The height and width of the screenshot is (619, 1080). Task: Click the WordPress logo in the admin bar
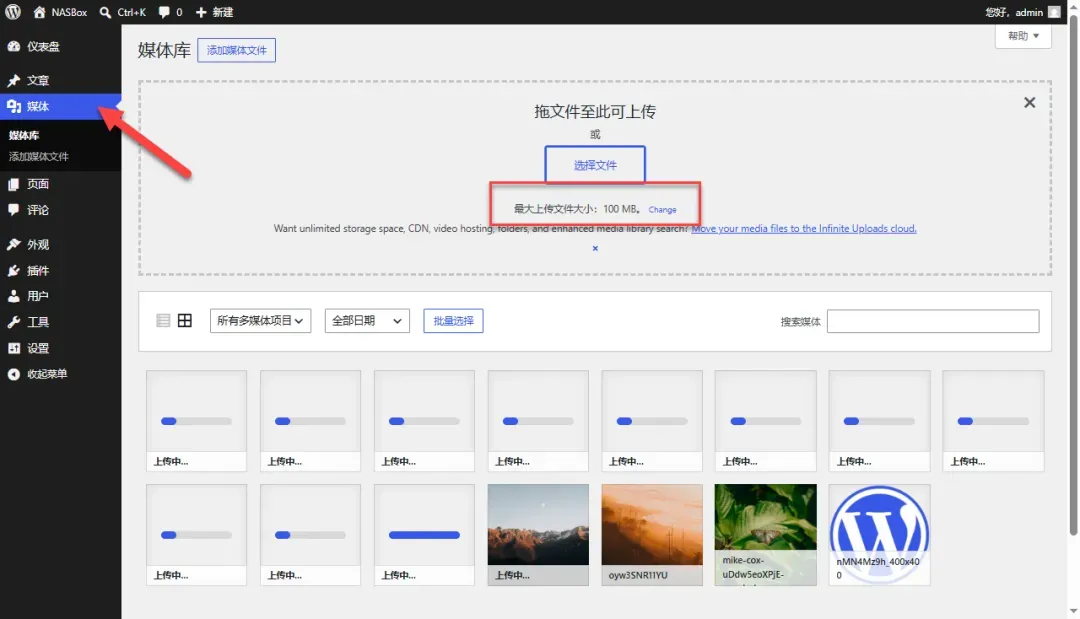[x=12, y=12]
